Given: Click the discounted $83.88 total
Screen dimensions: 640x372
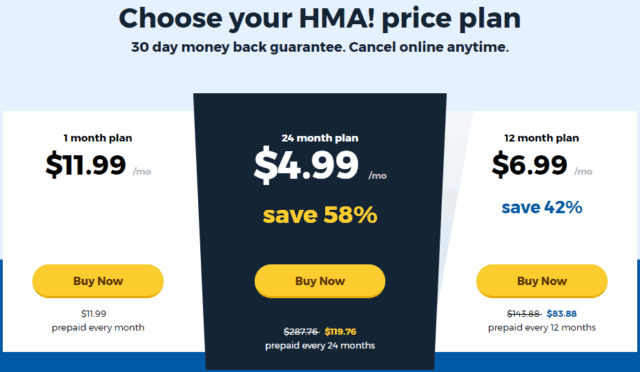Looking at the screenshot, I should pyautogui.click(x=562, y=314).
